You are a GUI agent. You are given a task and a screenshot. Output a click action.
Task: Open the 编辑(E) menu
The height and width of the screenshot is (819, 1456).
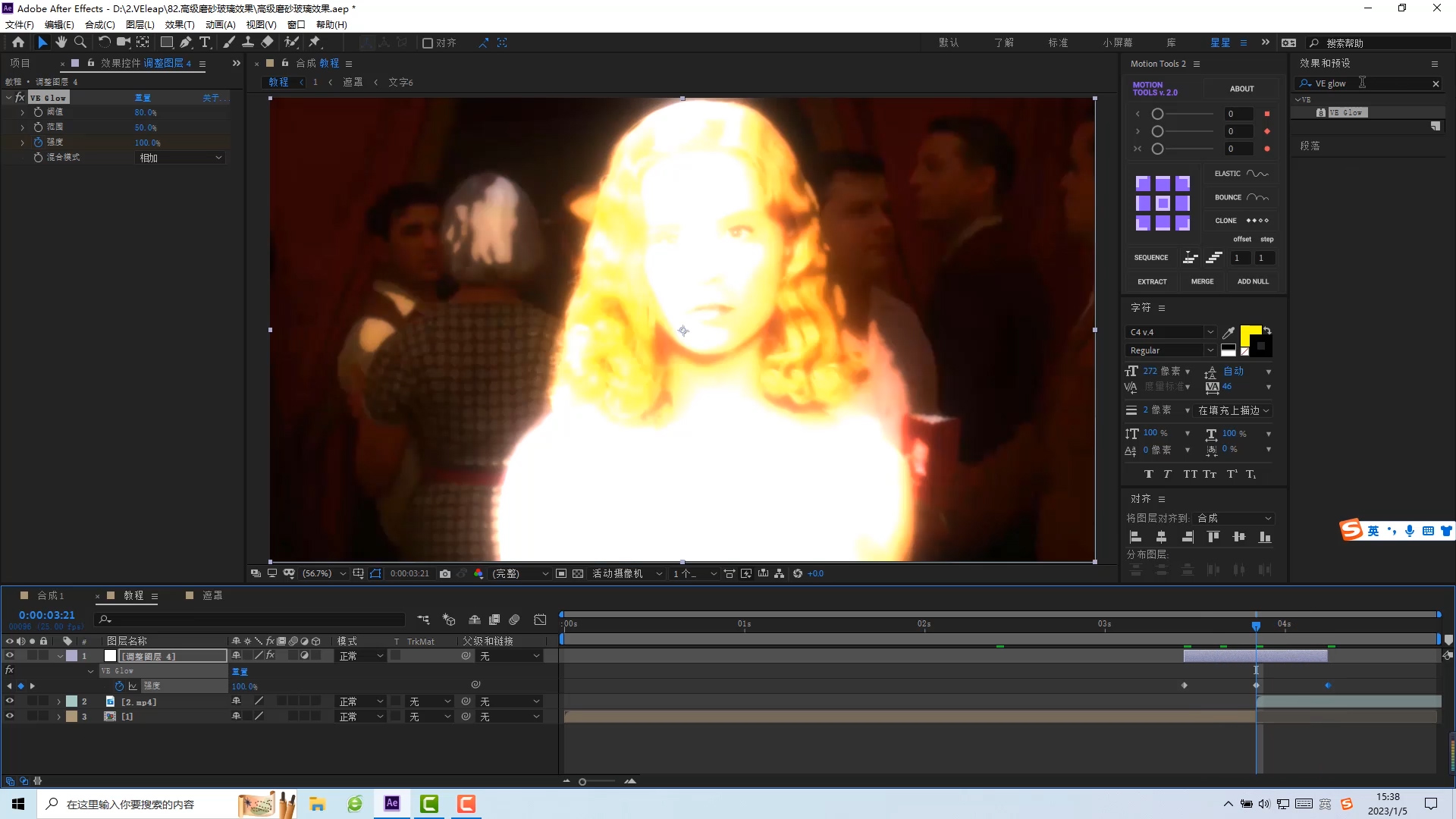point(59,24)
